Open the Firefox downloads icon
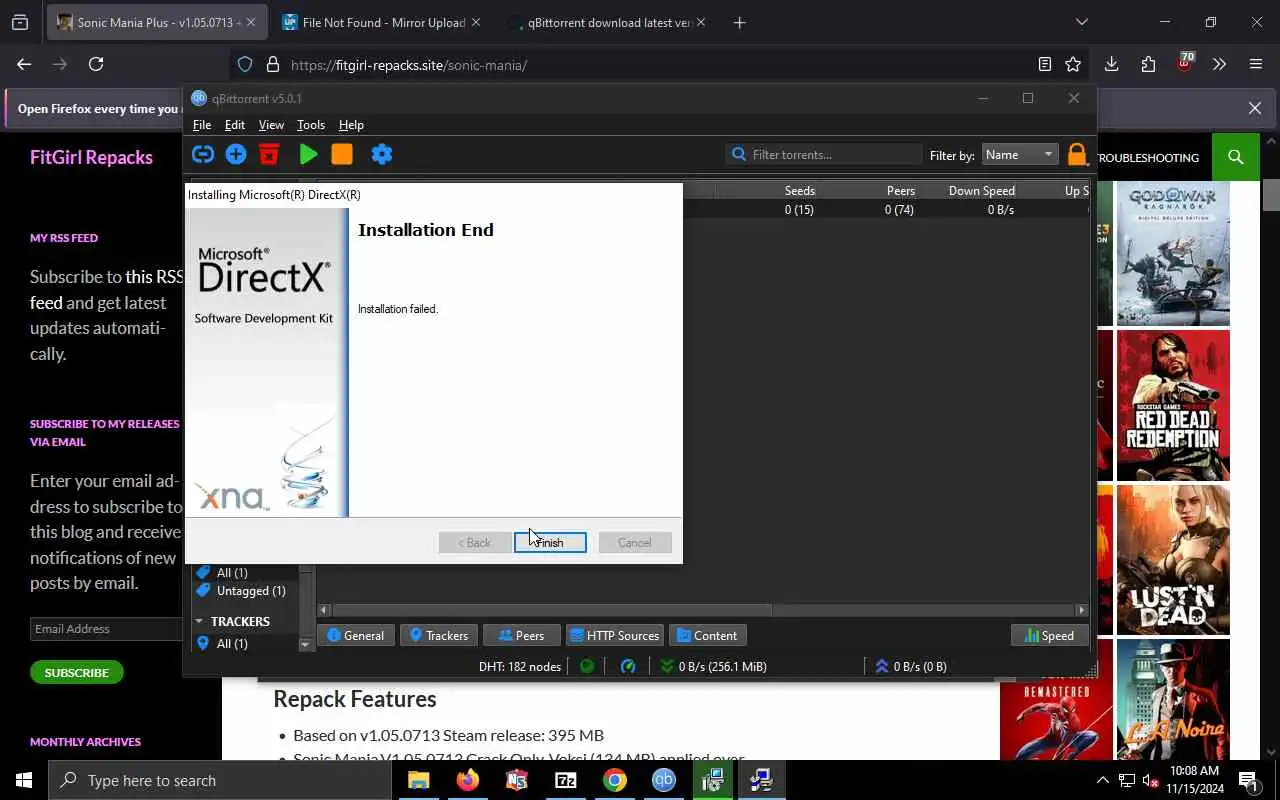The width and height of the screenshot is (1280, 800). (x=1111, y=64)
